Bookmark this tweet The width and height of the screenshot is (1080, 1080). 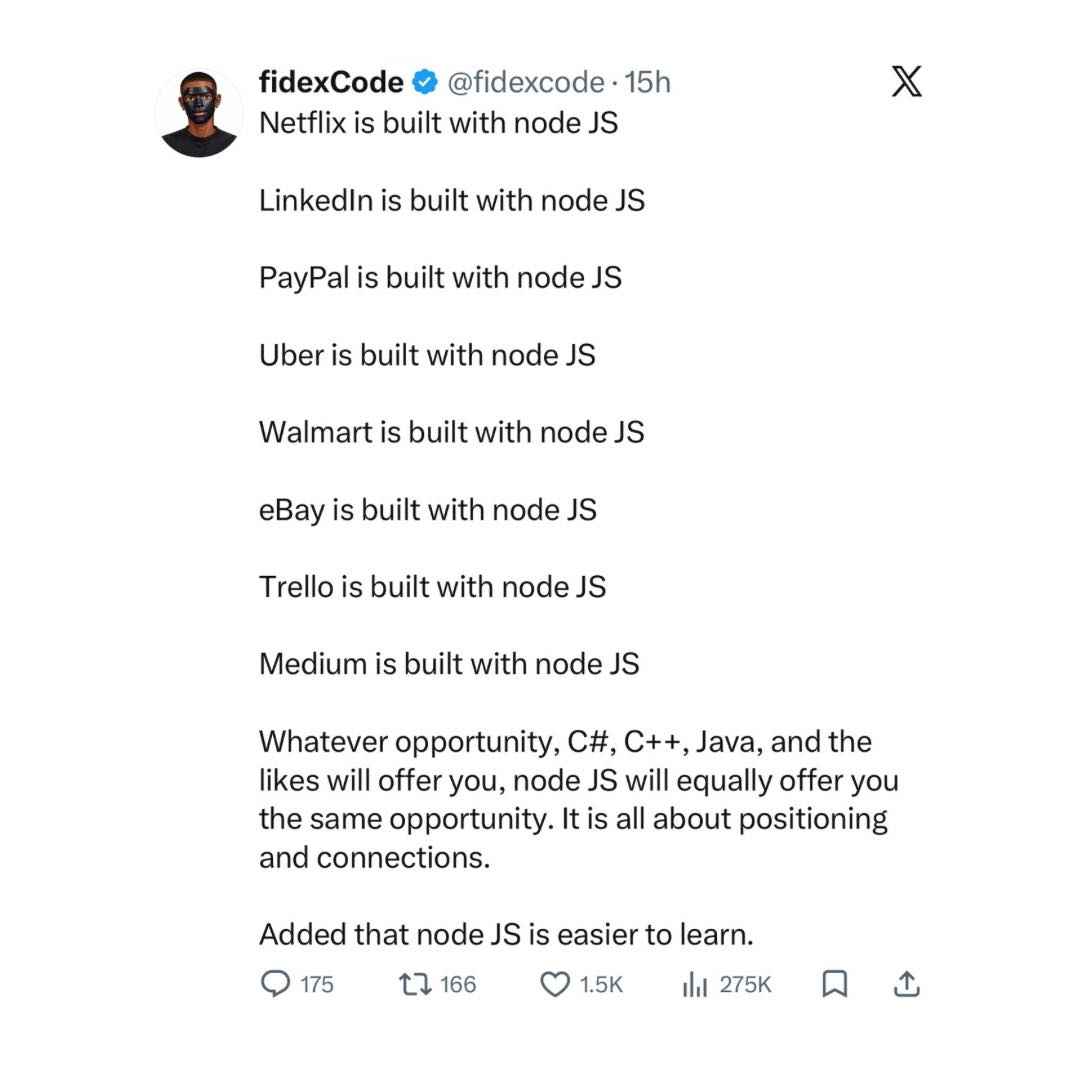pos(834,985)
